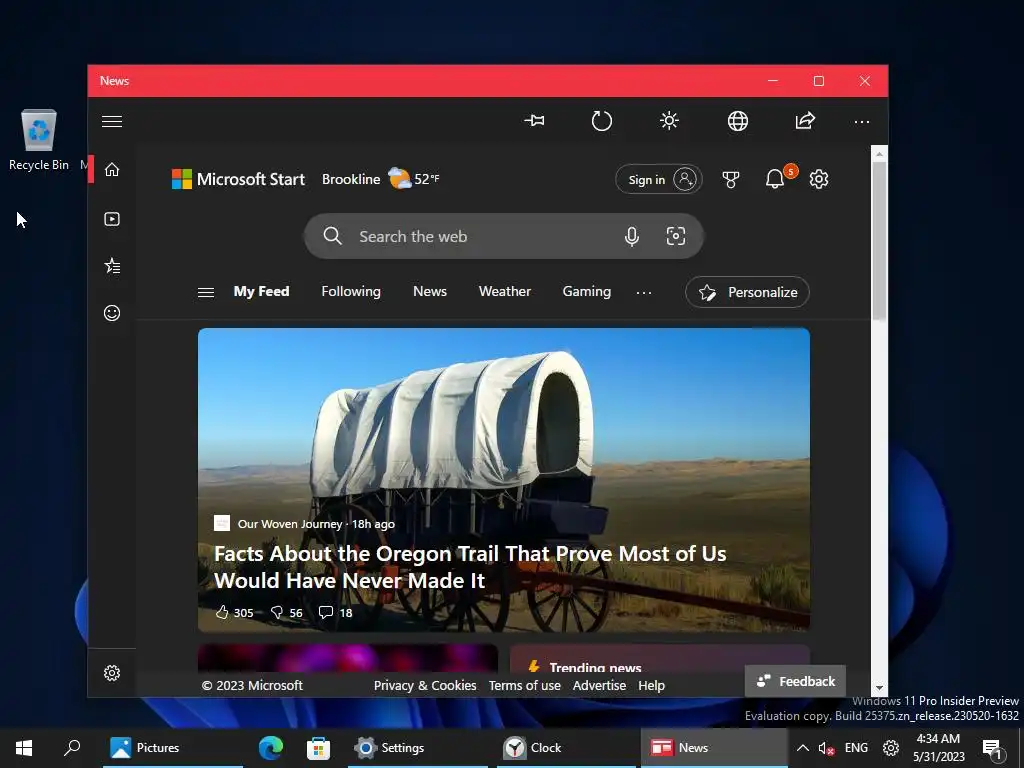The width and height of the screenshot is (1024, 768).
Task: Switch to Settings in the taskbar
Action: tap(417, 748)
